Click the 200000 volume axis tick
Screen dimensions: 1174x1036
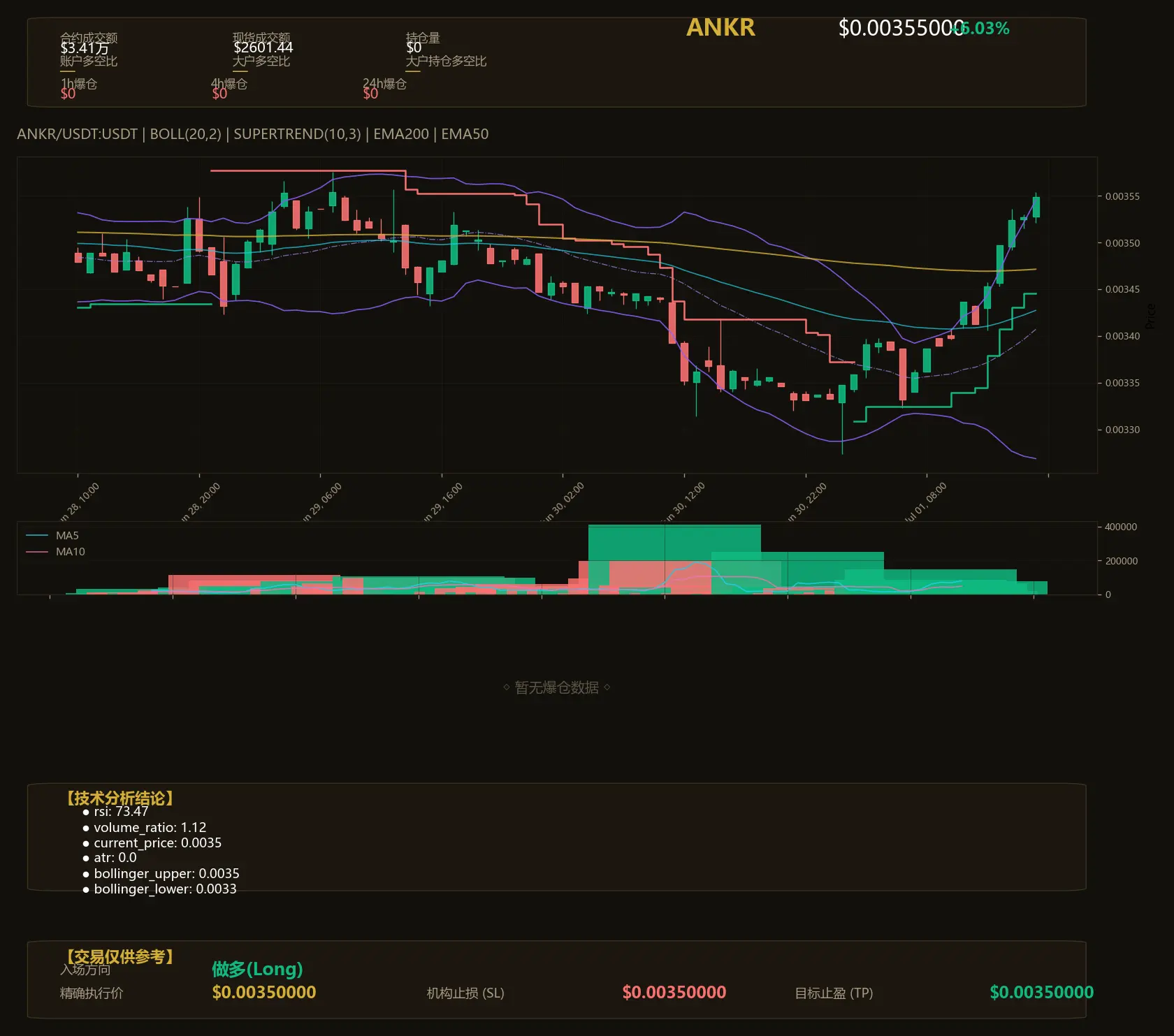1121,561
